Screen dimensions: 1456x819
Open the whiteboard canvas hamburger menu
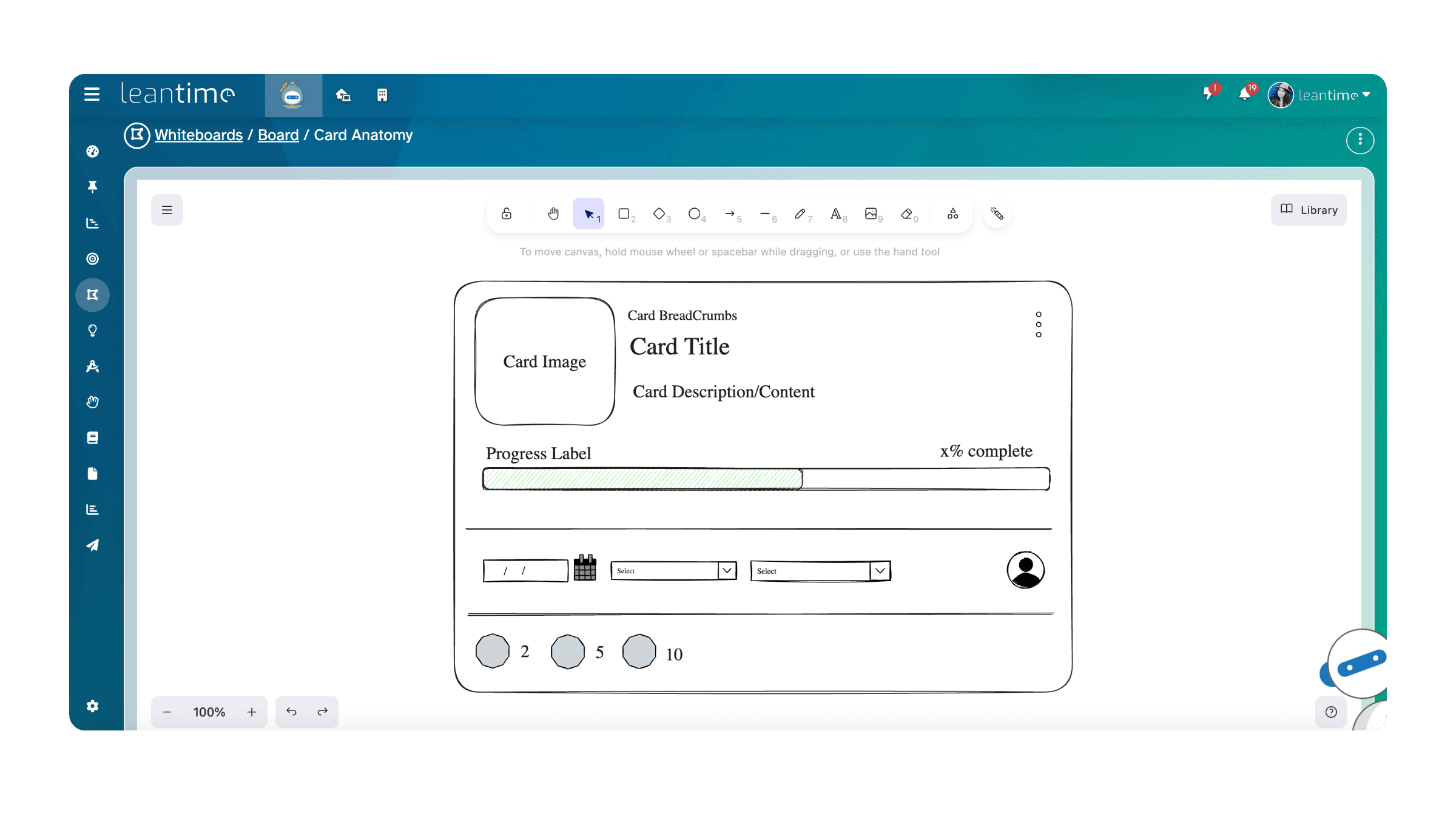tap(167, 210)
